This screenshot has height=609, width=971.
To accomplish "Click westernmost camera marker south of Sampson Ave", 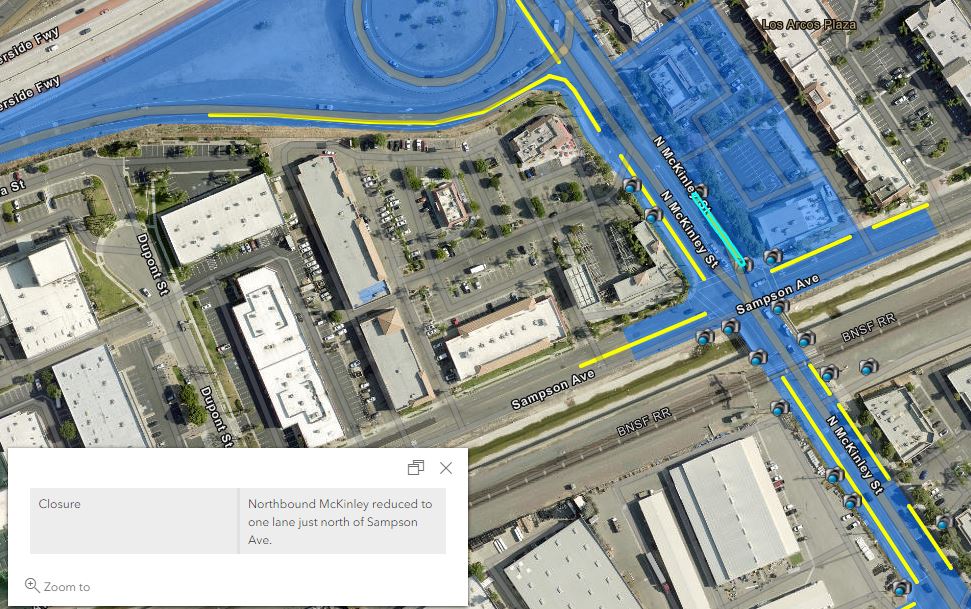I will pyautogui.click(x=705, y=337).
